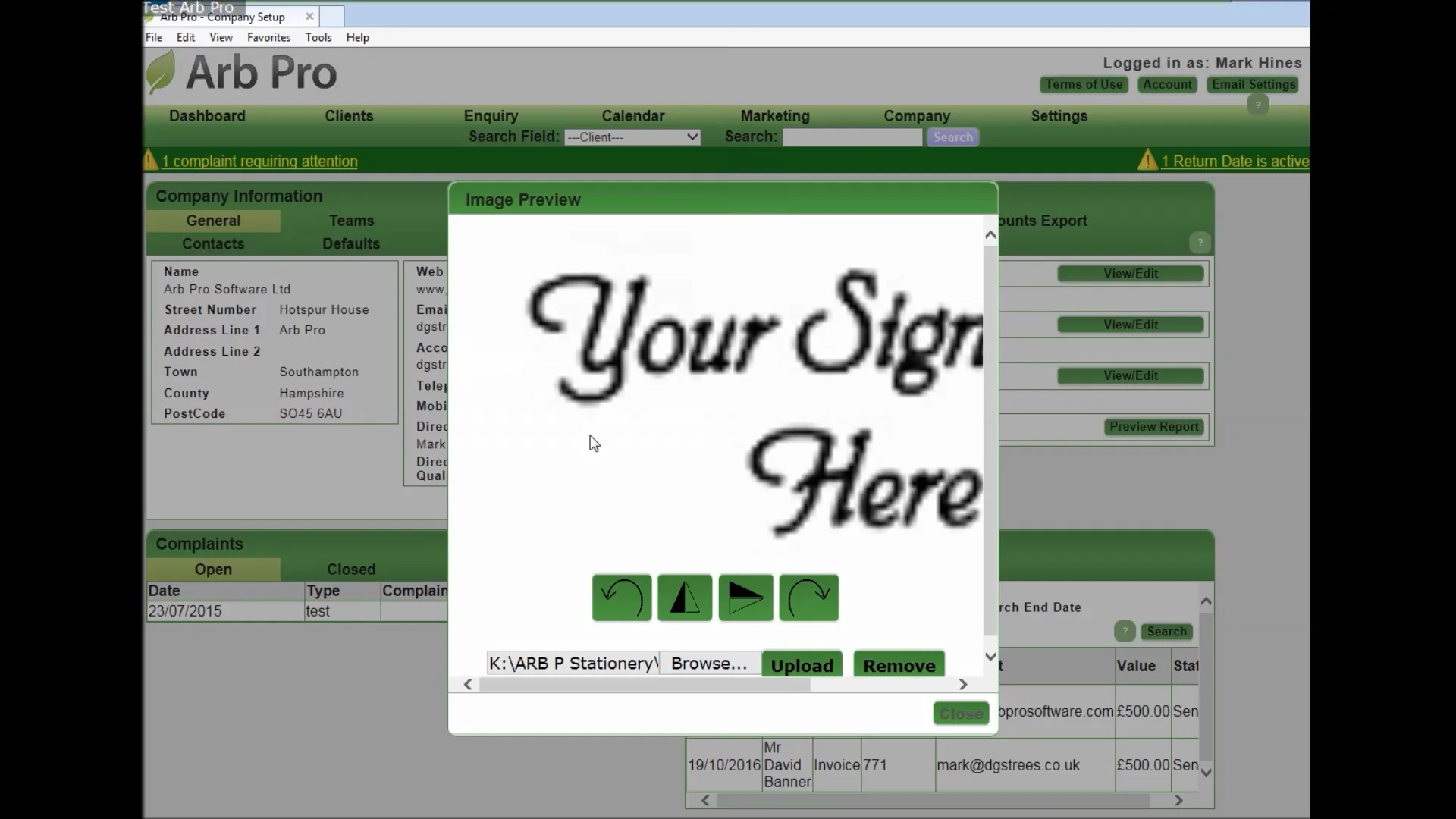Click the Remove image button
Image resolution: width=1456 pixels, height=819 pixels.
pyautogui.click(x=899, y=665)
